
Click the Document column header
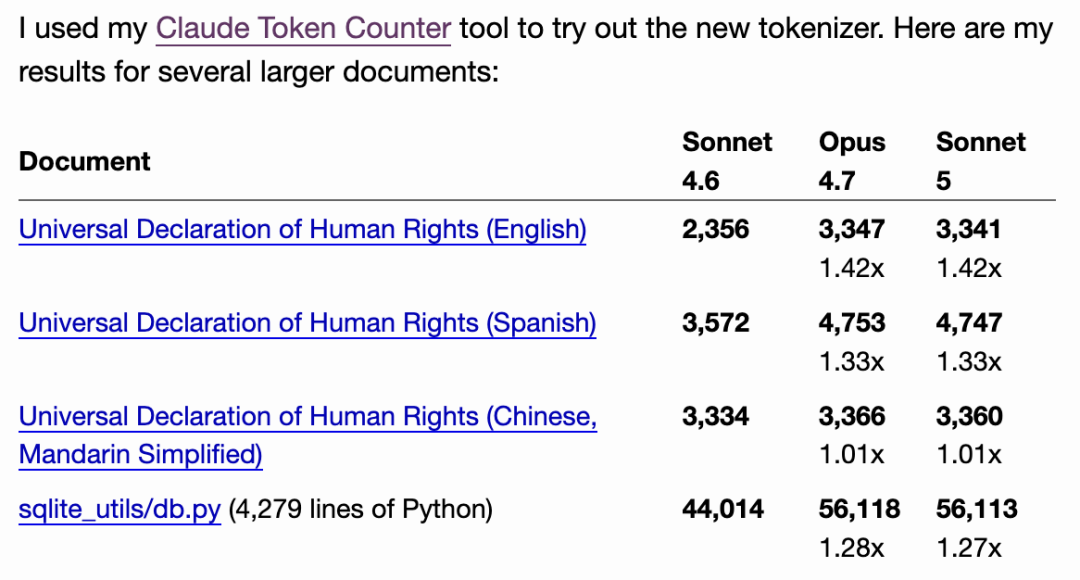85,161
